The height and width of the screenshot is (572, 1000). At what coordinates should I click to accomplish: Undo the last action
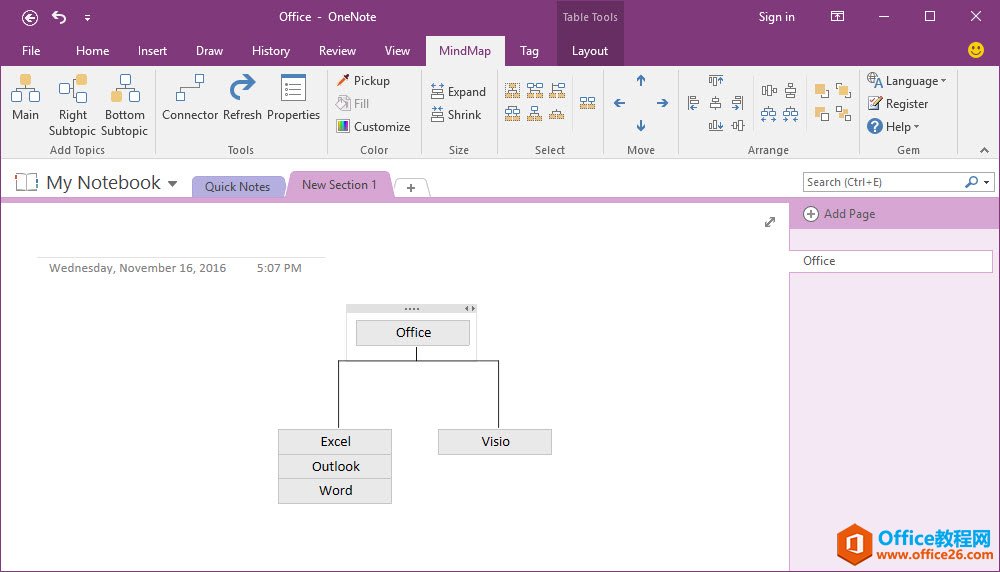coord(59,17)
